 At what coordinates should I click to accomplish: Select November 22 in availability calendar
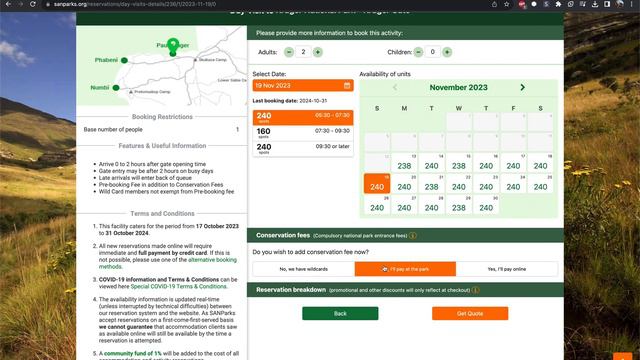[459, 183]
